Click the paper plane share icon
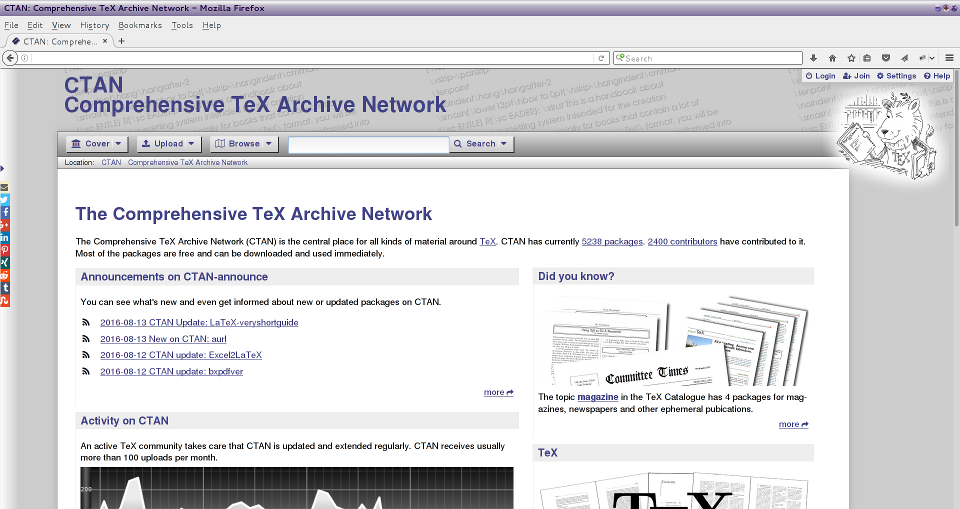This screenshot has height=509, width=960. (x=904, y=58)
